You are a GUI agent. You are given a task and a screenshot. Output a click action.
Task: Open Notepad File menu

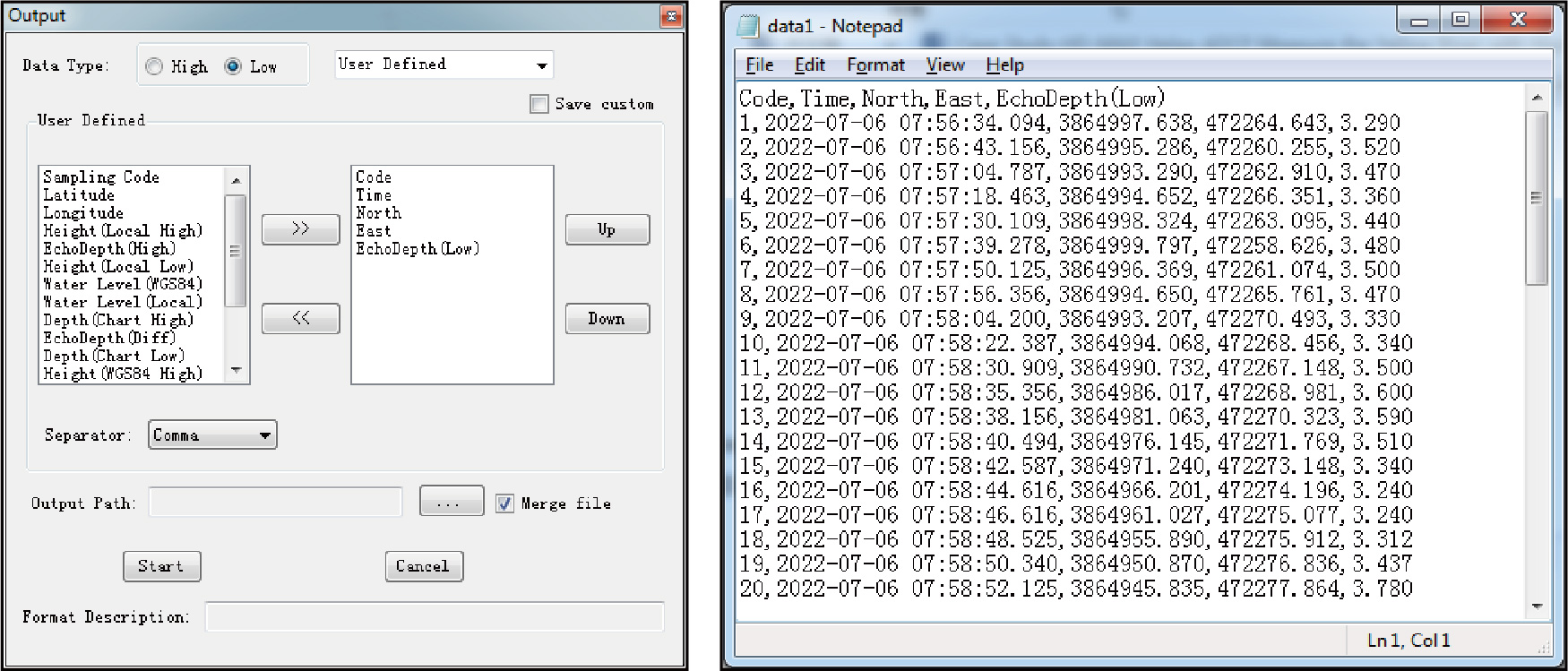pyautogui.click(x=760, y=65)
